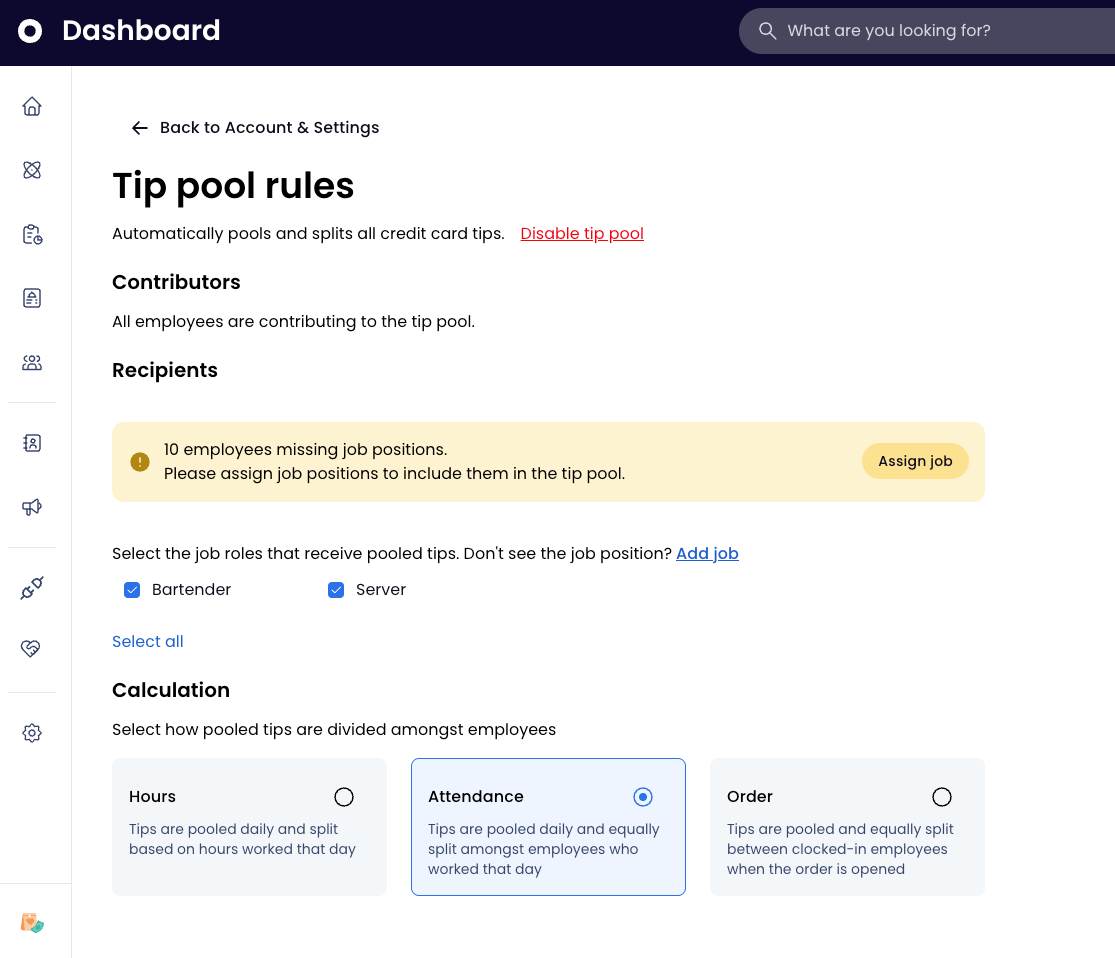Click the team members group icon

pyautogui.click(x=32, y=362)
